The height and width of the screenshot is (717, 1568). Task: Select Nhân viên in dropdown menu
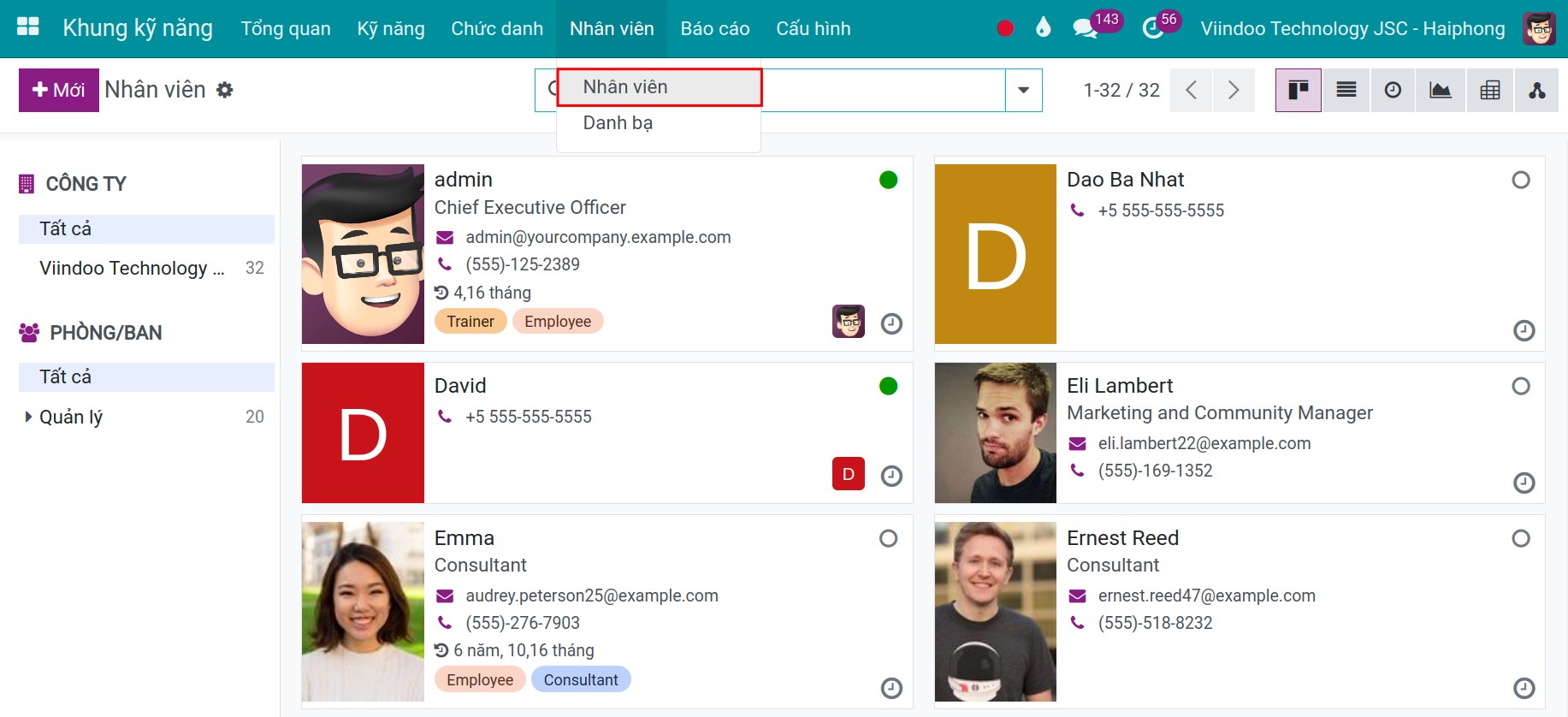[659, 87]
